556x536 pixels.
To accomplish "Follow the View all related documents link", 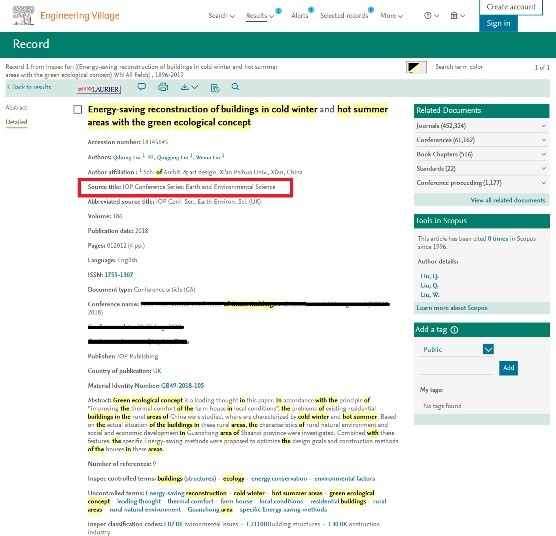I will point(508,200).
